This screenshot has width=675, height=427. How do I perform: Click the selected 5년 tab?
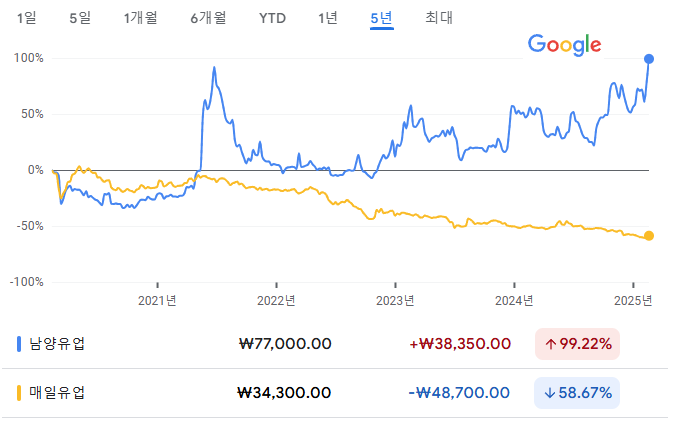click(x=382, y=19)
